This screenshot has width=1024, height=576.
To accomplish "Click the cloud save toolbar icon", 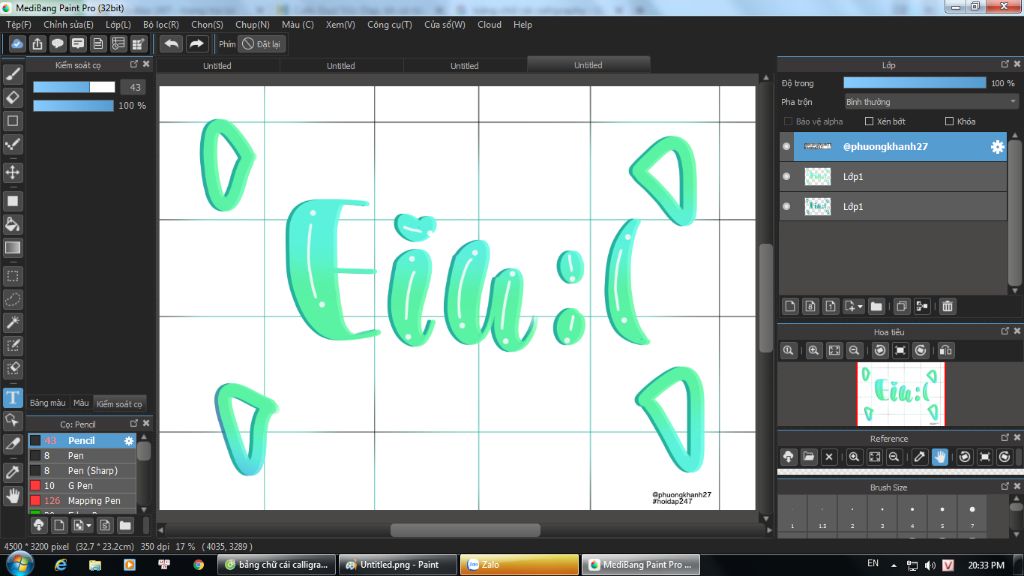I will point(17,44).
